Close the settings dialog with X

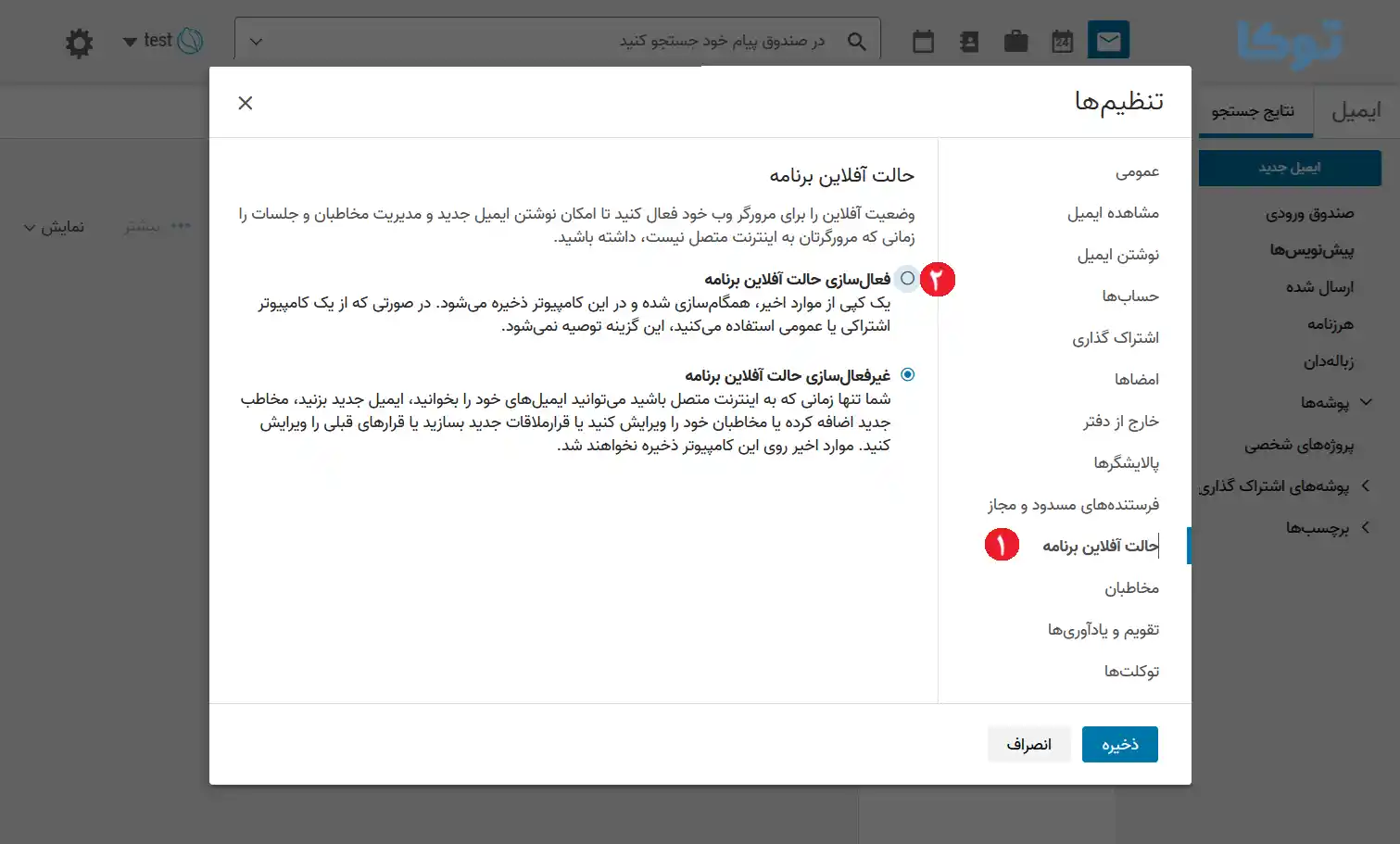point(245,103)
